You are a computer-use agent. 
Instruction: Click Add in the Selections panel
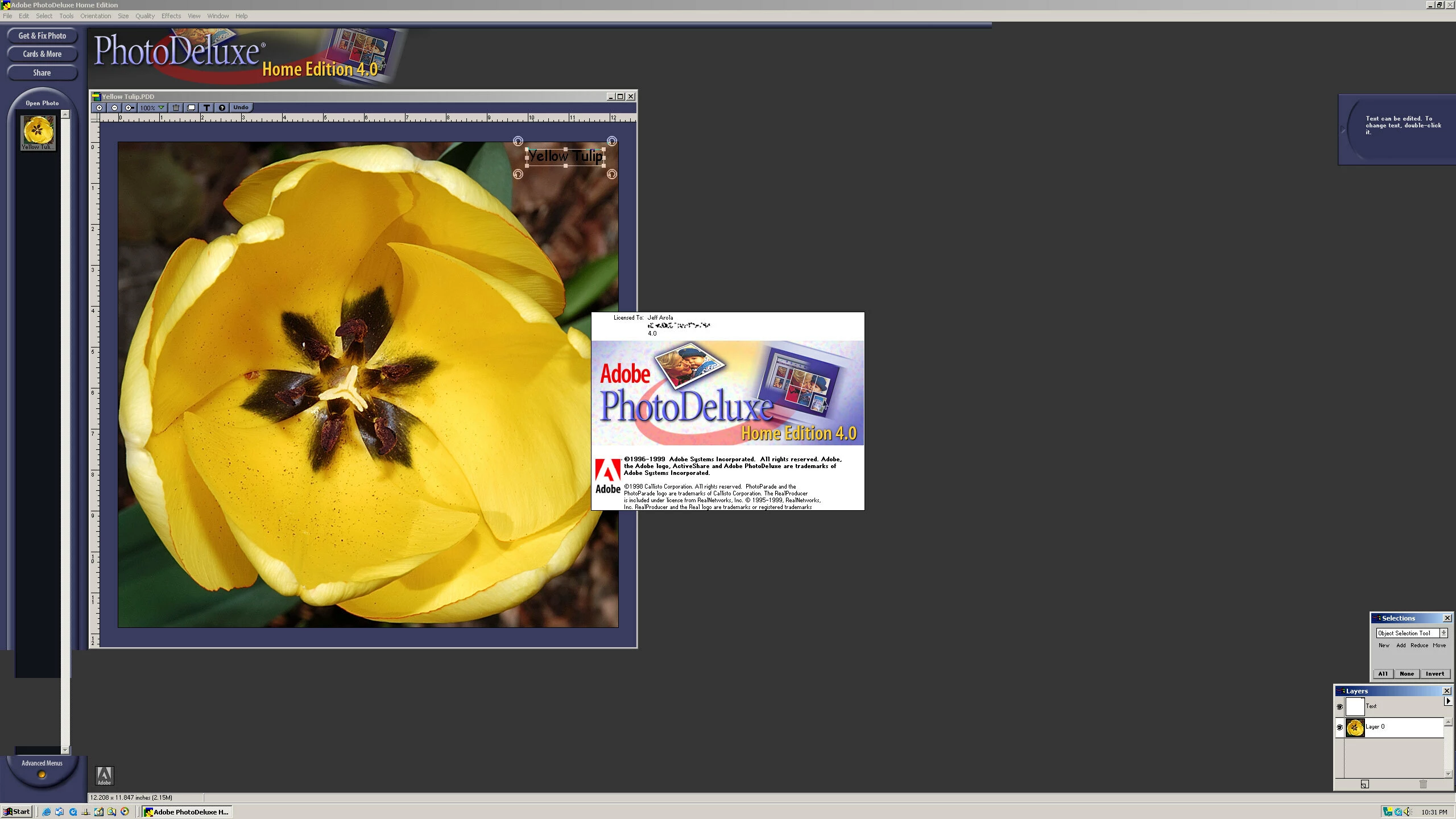click(1401, 646)
